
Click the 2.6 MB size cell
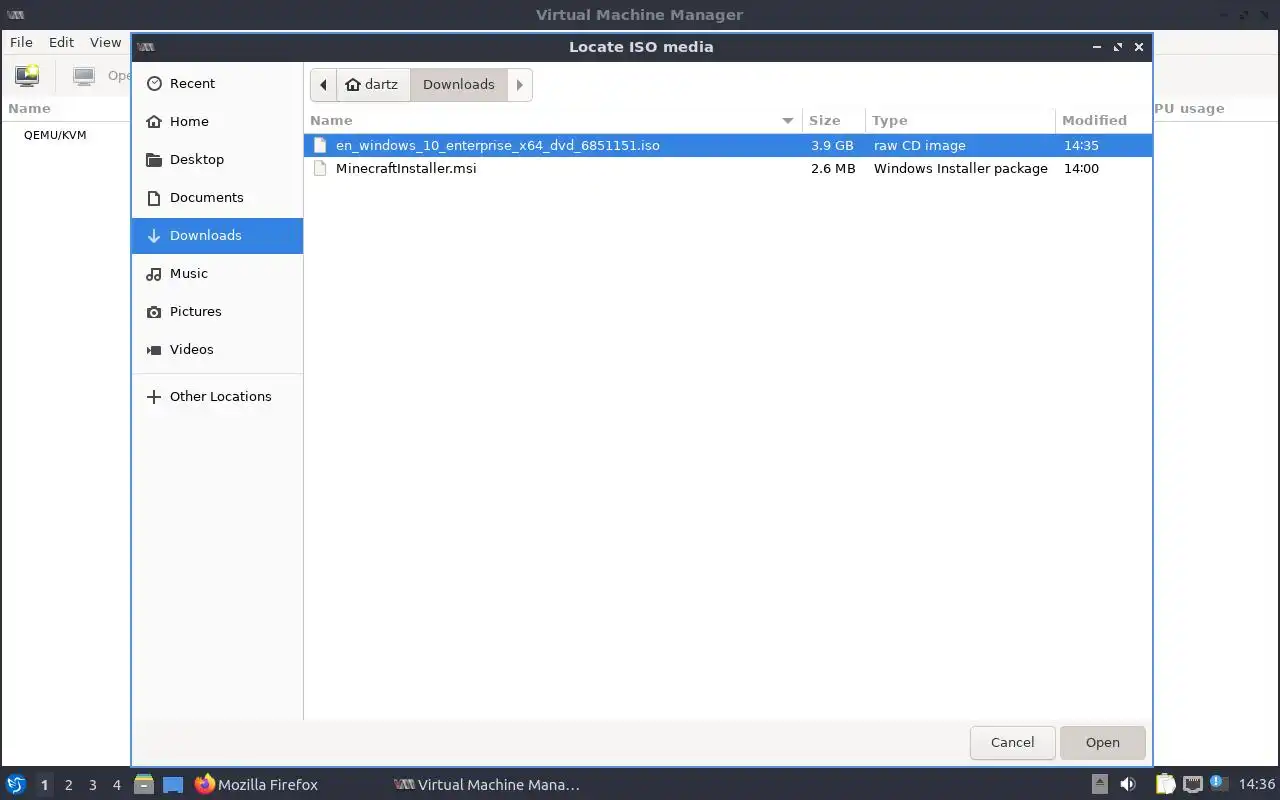[x=833, y=168]
